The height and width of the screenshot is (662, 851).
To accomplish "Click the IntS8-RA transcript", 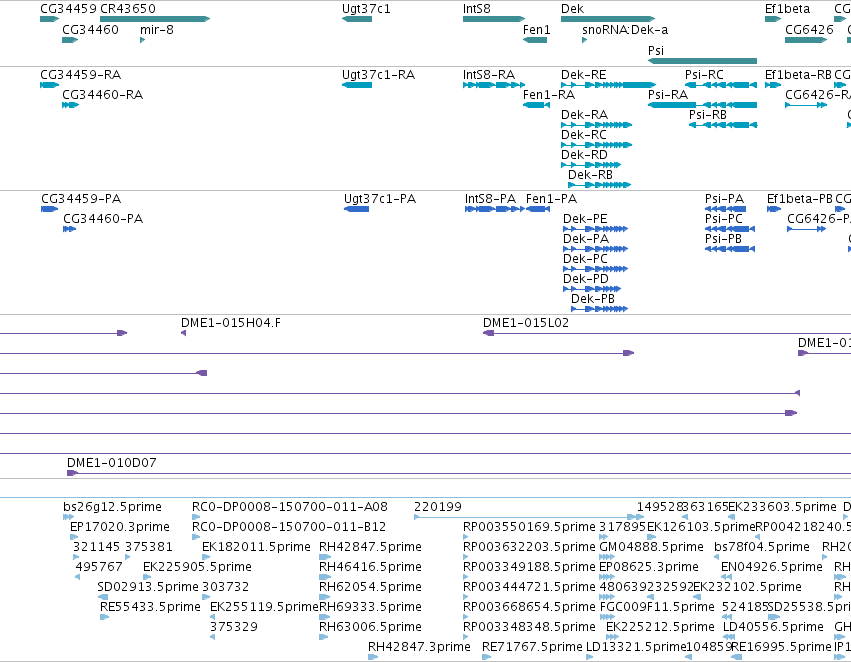I will [x=494, y=85].
